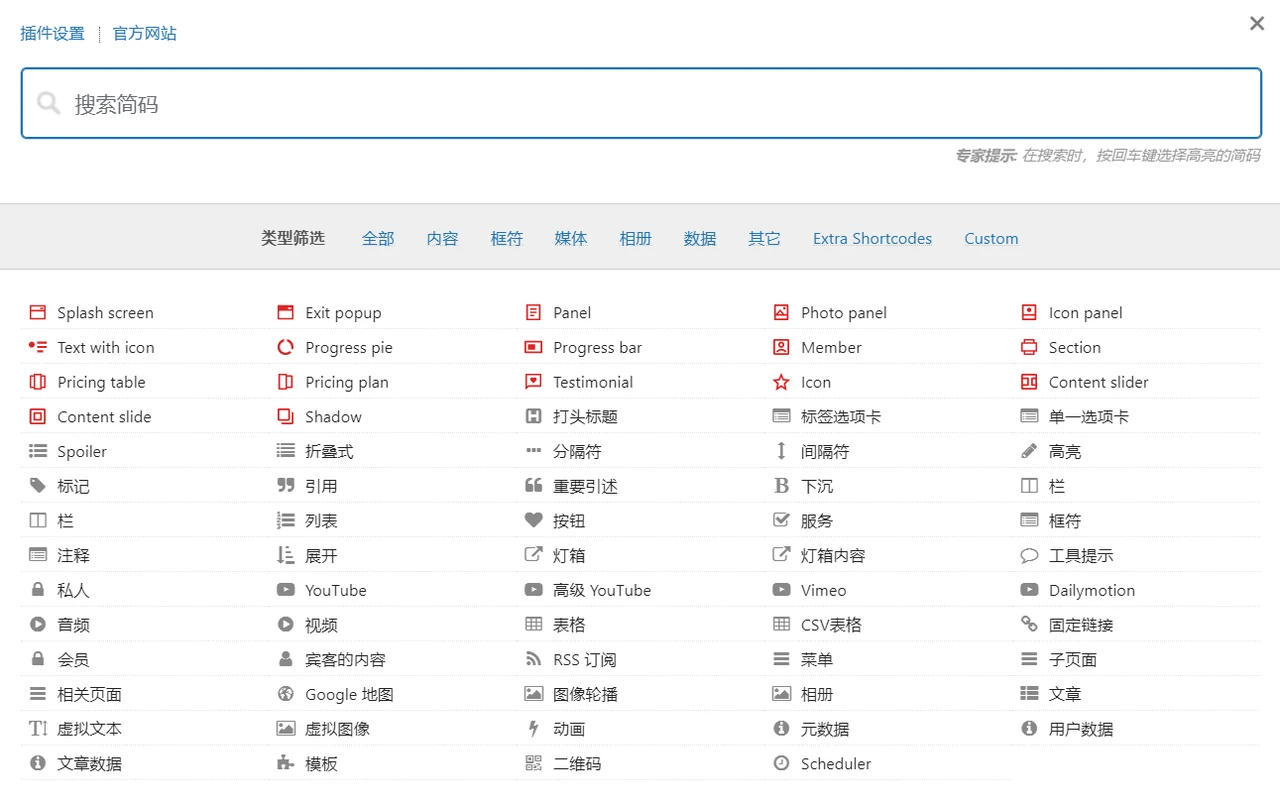
Task: Select the Progress pie icon
Action: pos(286,348)
